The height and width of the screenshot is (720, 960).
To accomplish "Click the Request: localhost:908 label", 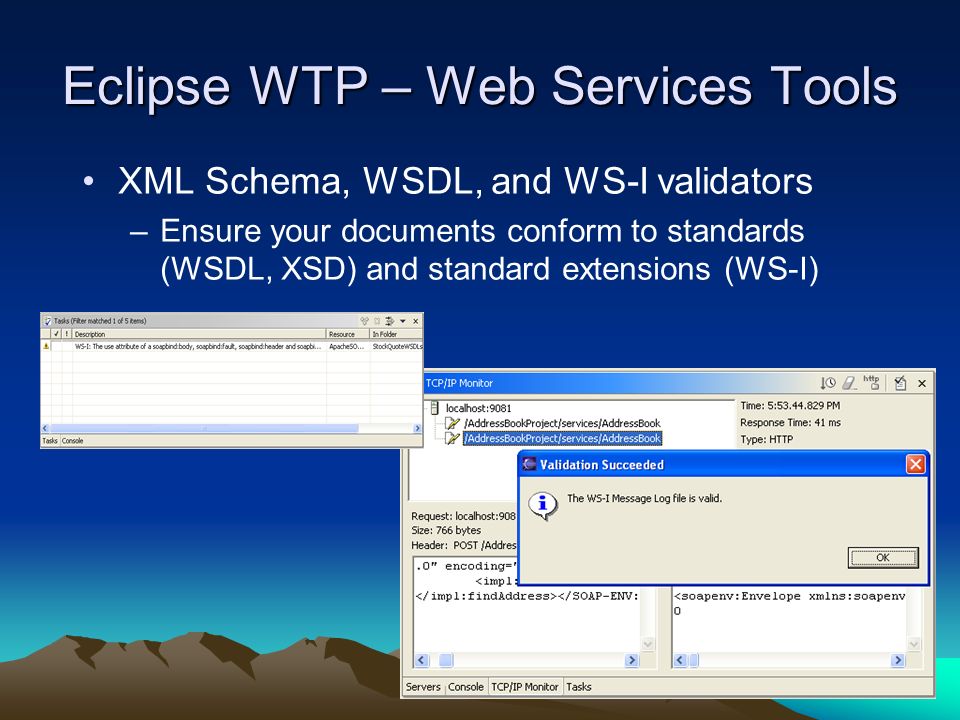I will pos(463,516).
